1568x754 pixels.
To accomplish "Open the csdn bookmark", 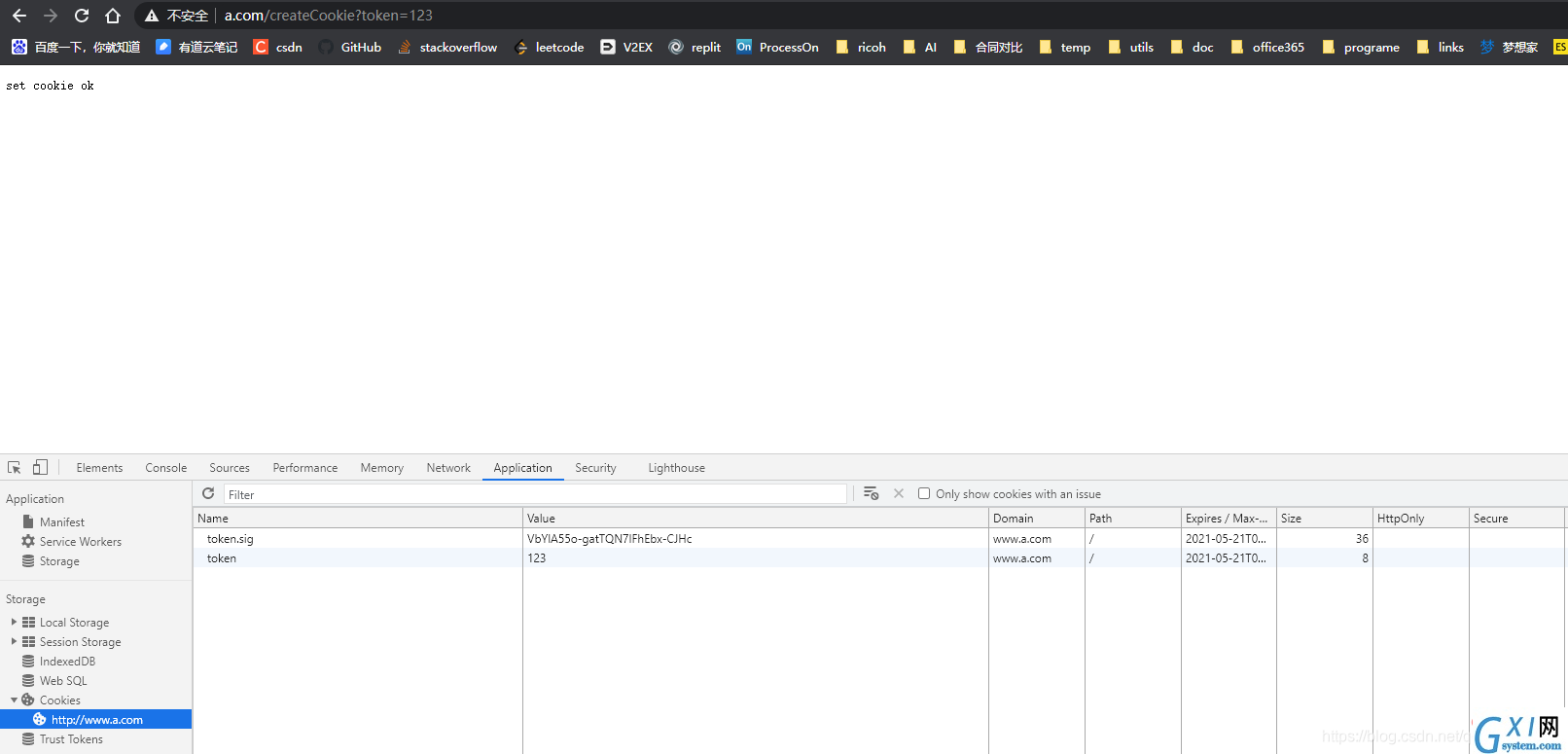I will 278,47.
